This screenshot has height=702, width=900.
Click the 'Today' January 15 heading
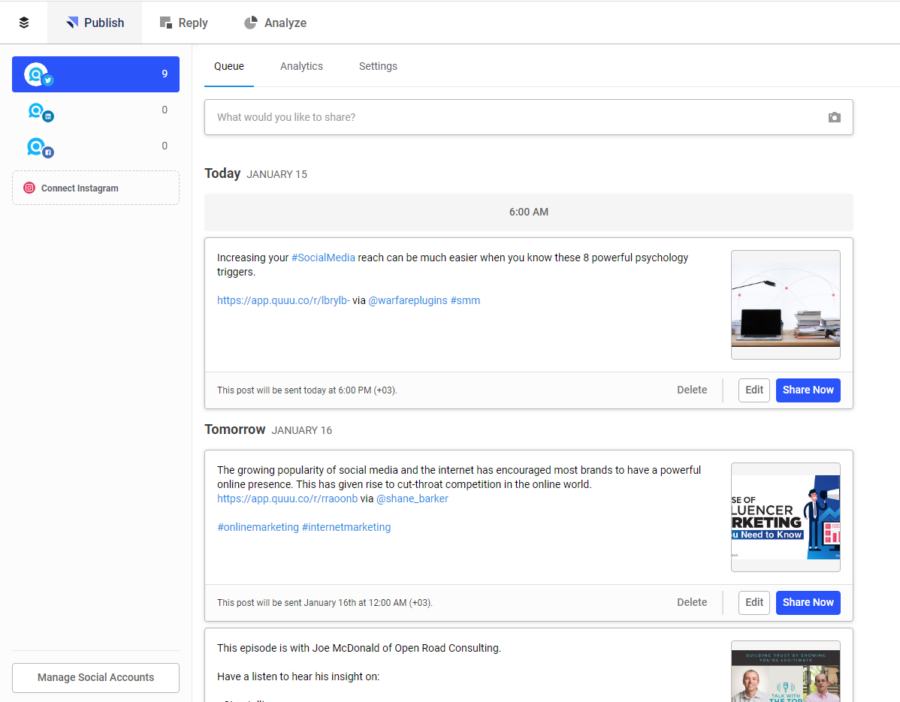pyautogui.click(x=256, y=173)
